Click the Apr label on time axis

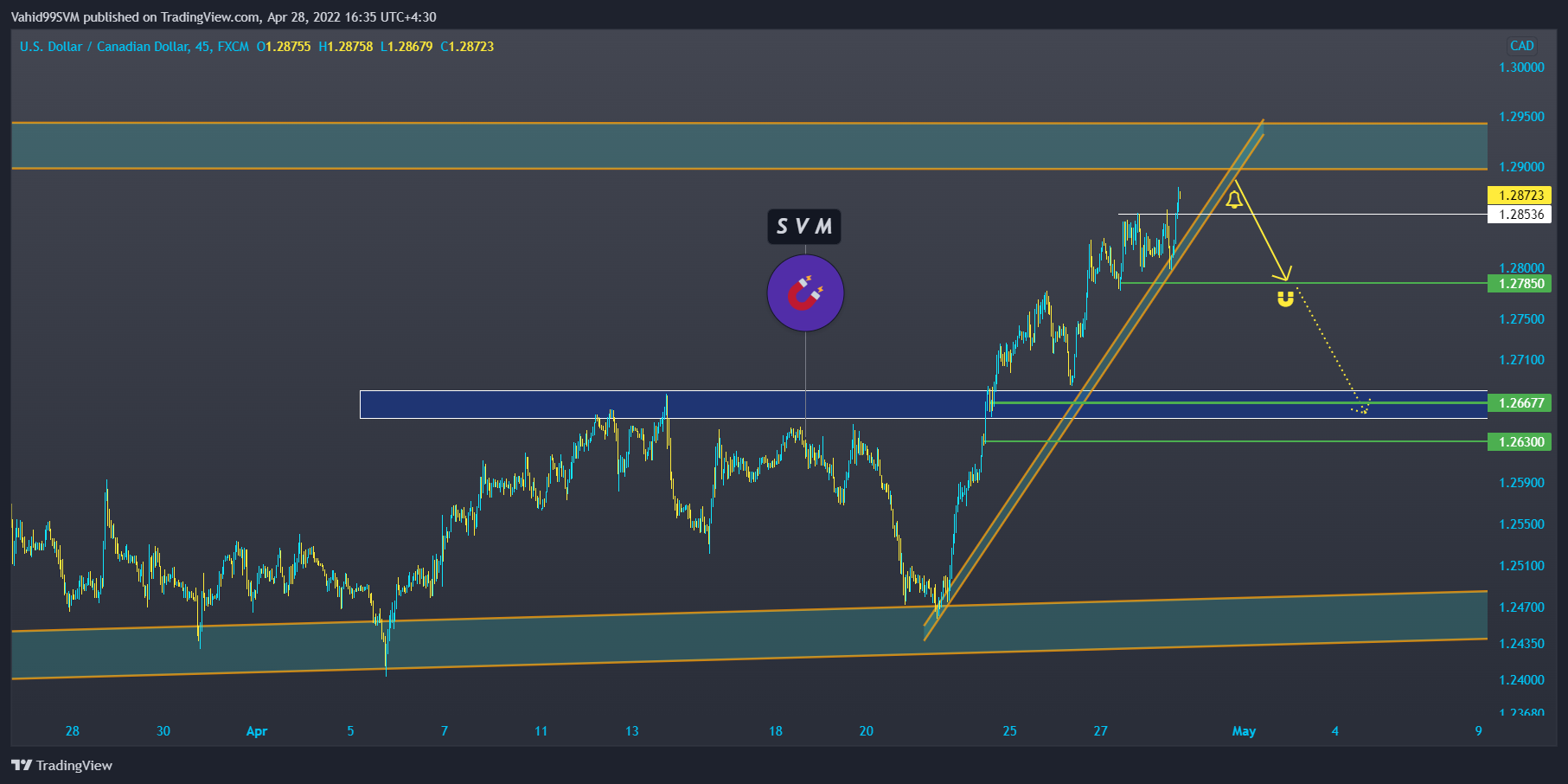tap(257, 731)
